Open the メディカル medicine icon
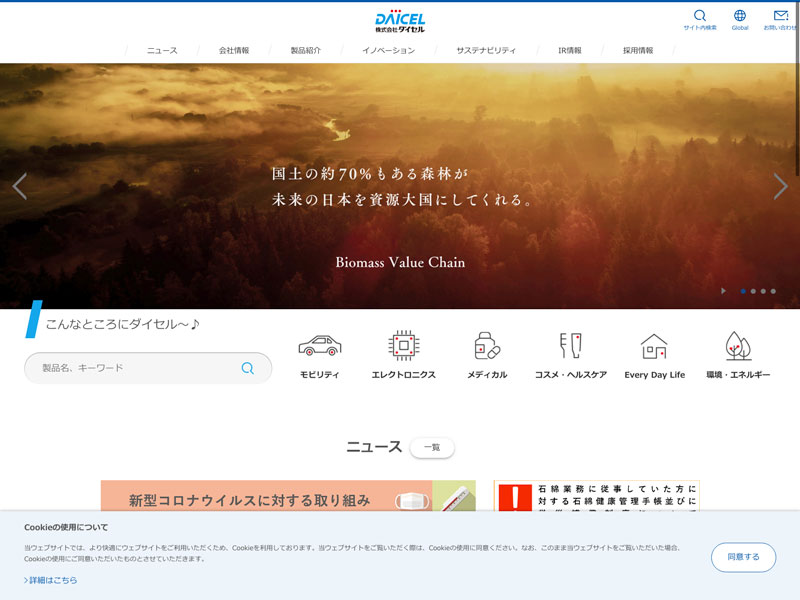The width and height of the screenshot is (800, 600). (487, 346)
